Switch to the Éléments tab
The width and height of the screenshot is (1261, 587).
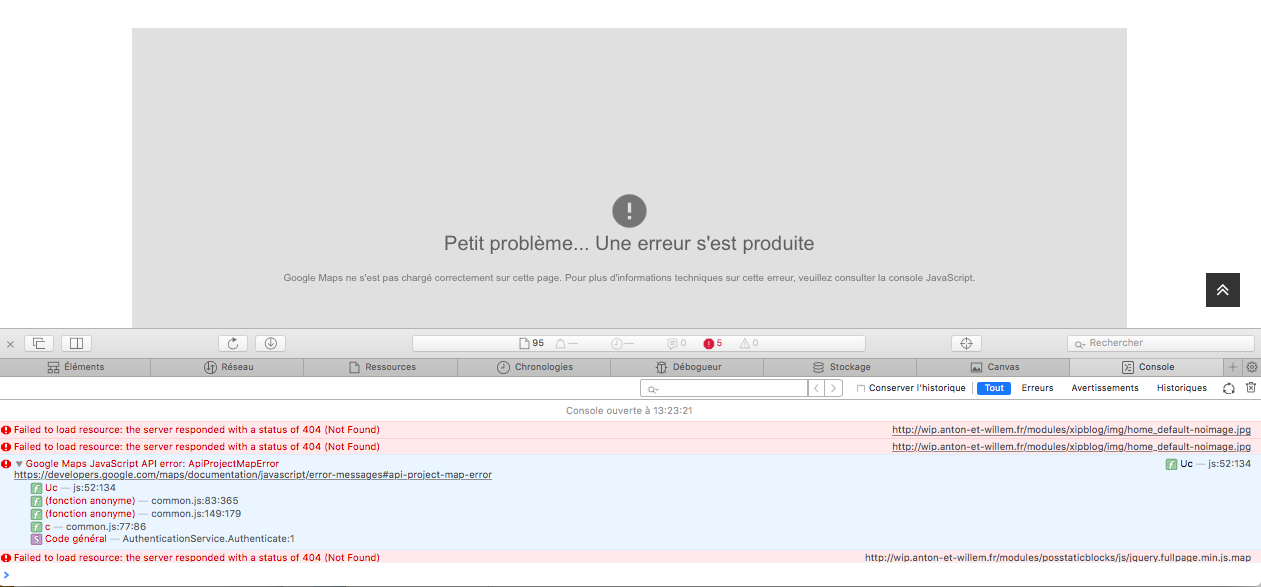[76, 367]
